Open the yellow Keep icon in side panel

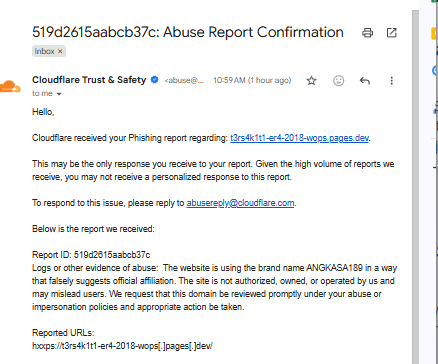[x=434, y=34]
